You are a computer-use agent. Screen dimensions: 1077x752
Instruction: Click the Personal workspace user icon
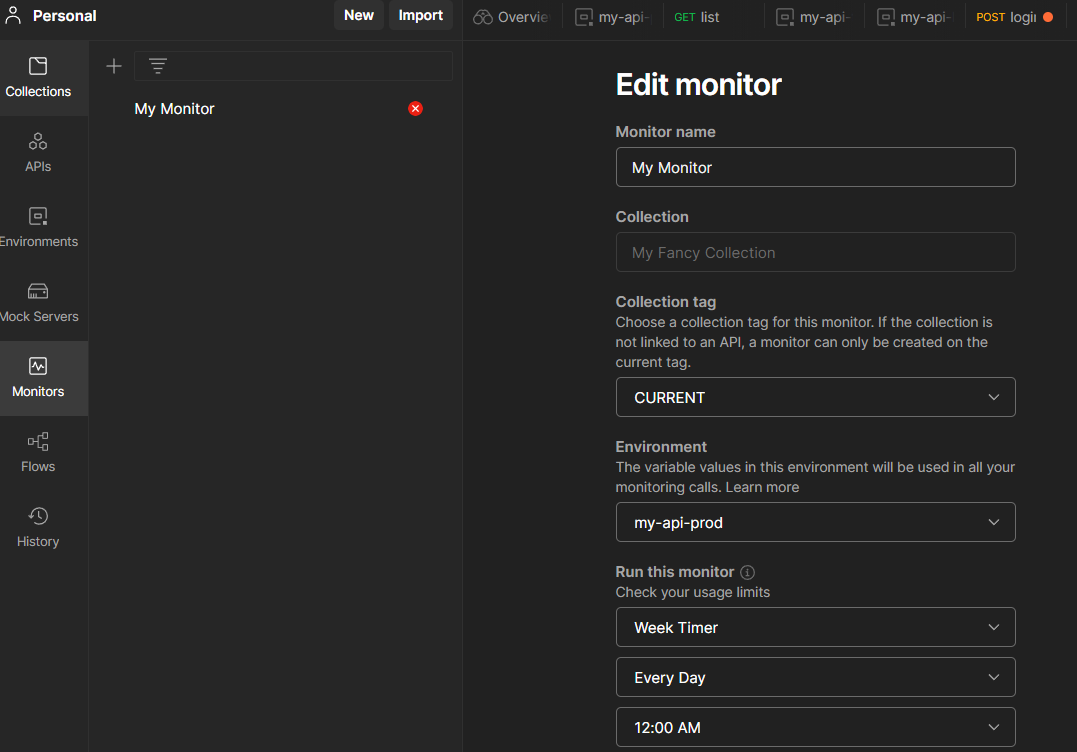pos(13,15)
